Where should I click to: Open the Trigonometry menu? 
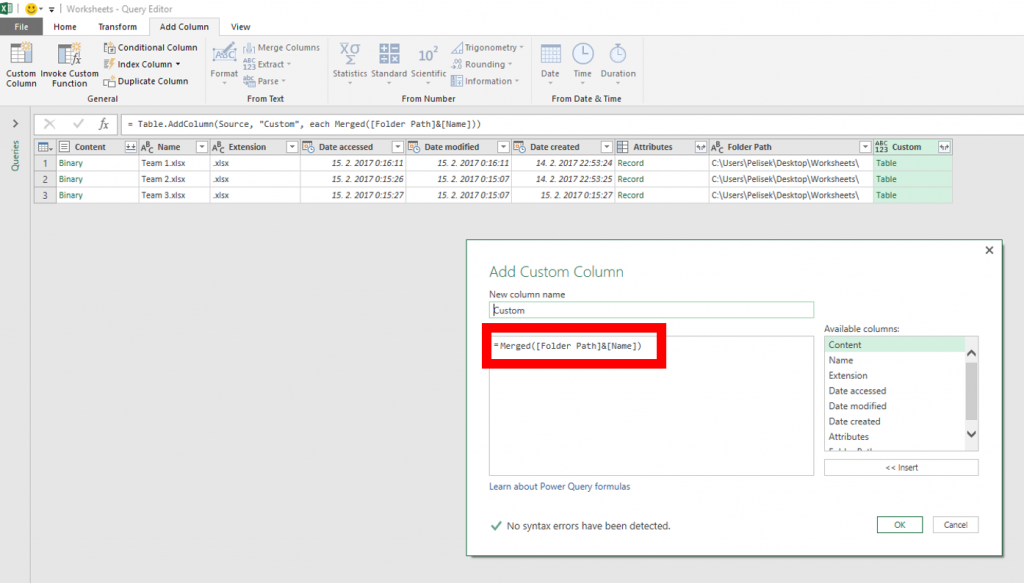487,48
